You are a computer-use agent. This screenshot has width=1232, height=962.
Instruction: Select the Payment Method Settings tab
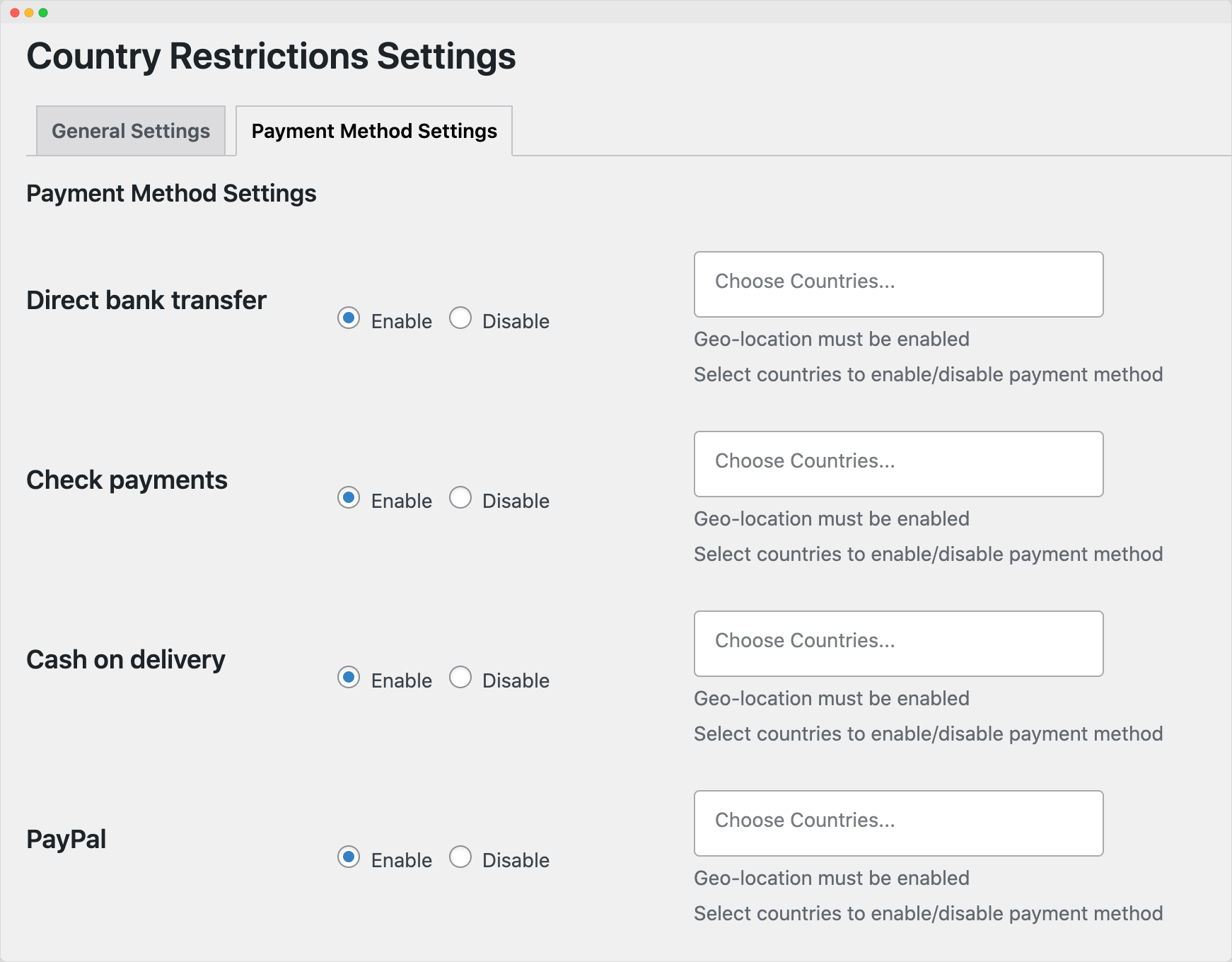point(375,131)
